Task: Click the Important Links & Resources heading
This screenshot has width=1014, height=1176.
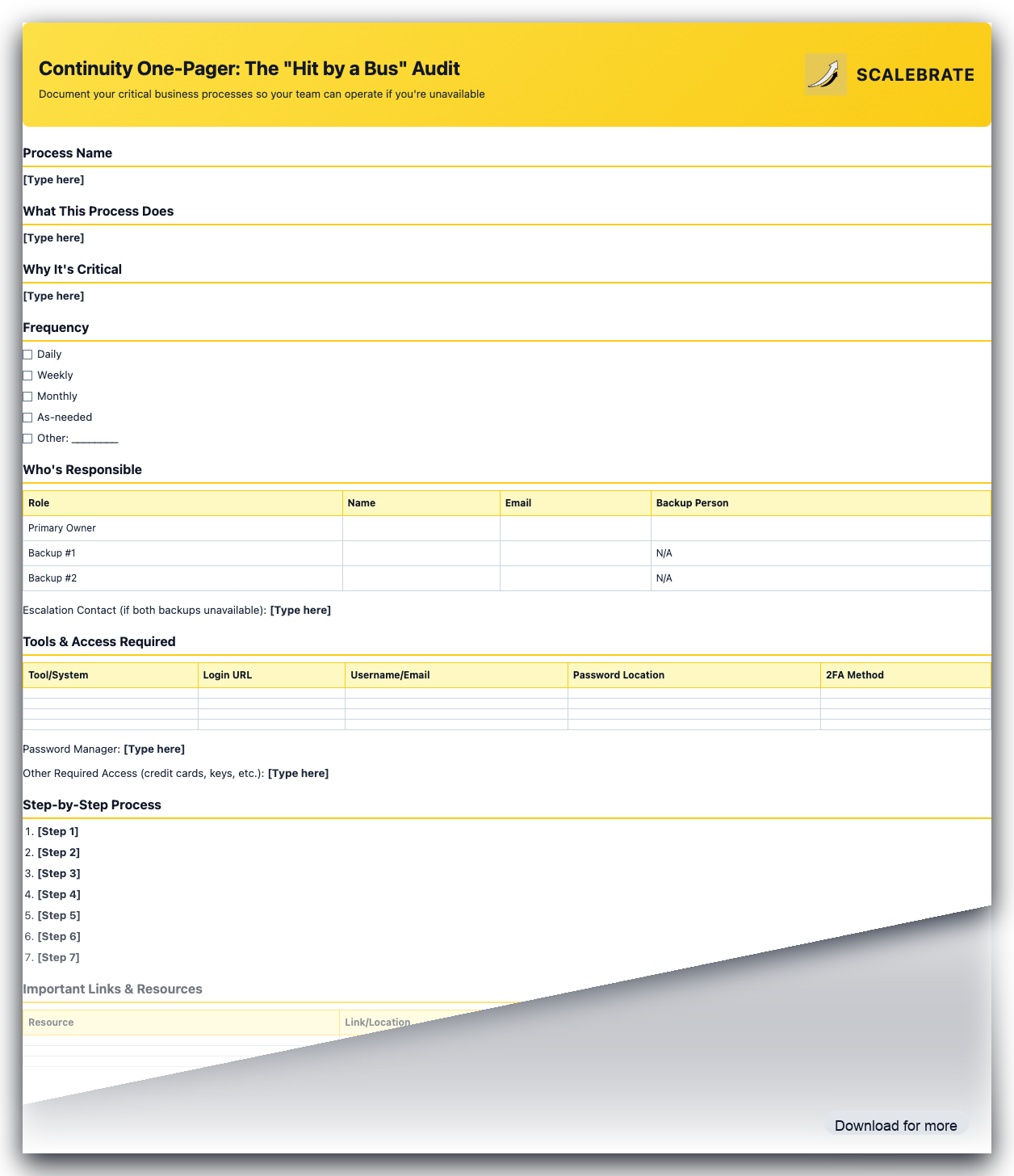Action: (x=113, y=989)
